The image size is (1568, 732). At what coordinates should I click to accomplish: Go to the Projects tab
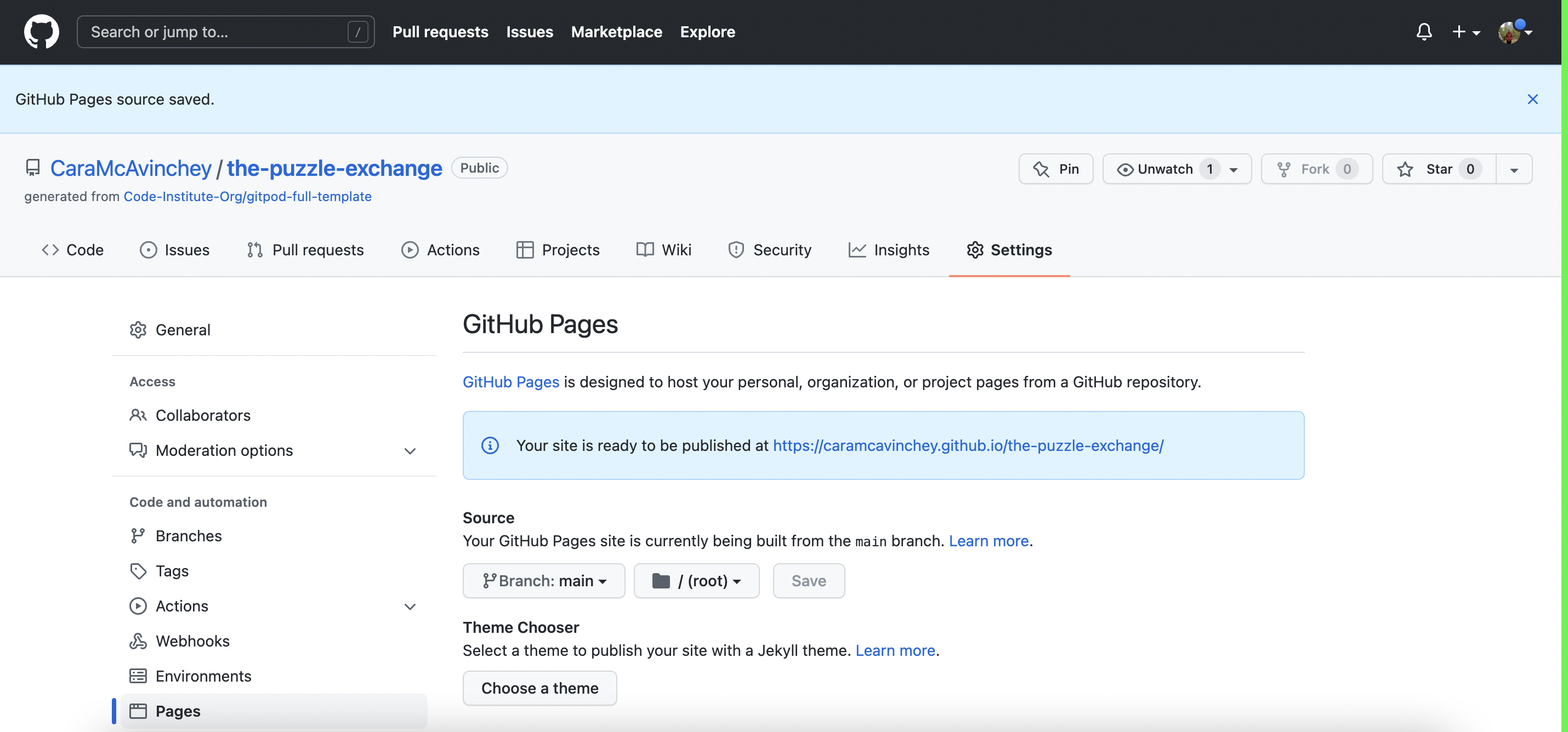point(558,249)
